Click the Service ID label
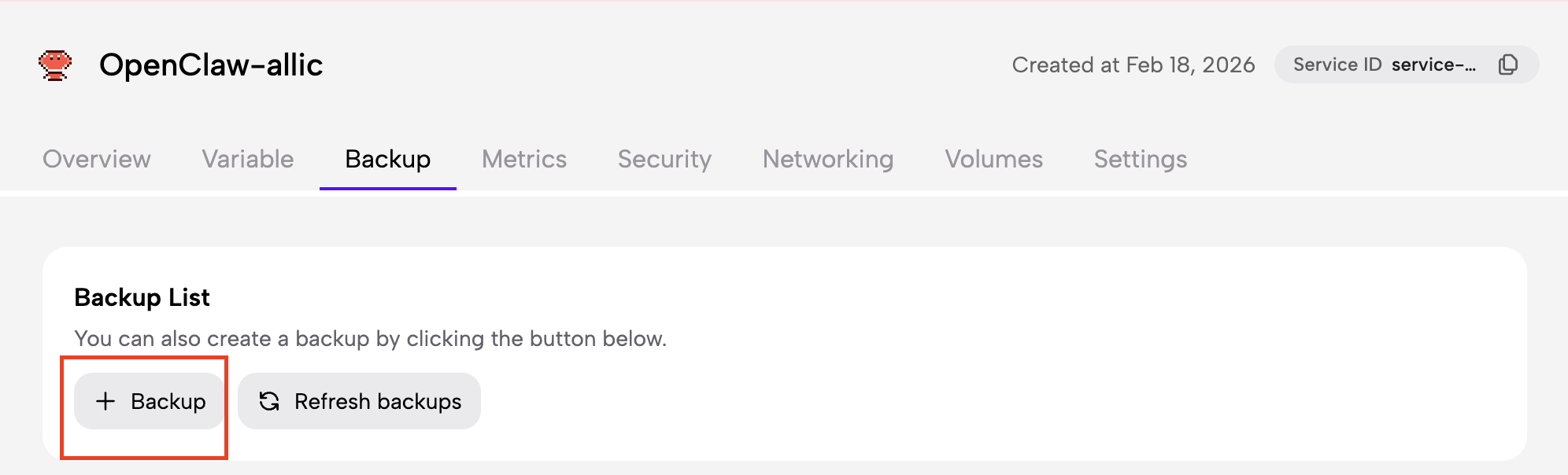1568x475 pixels. point(1337,64)
